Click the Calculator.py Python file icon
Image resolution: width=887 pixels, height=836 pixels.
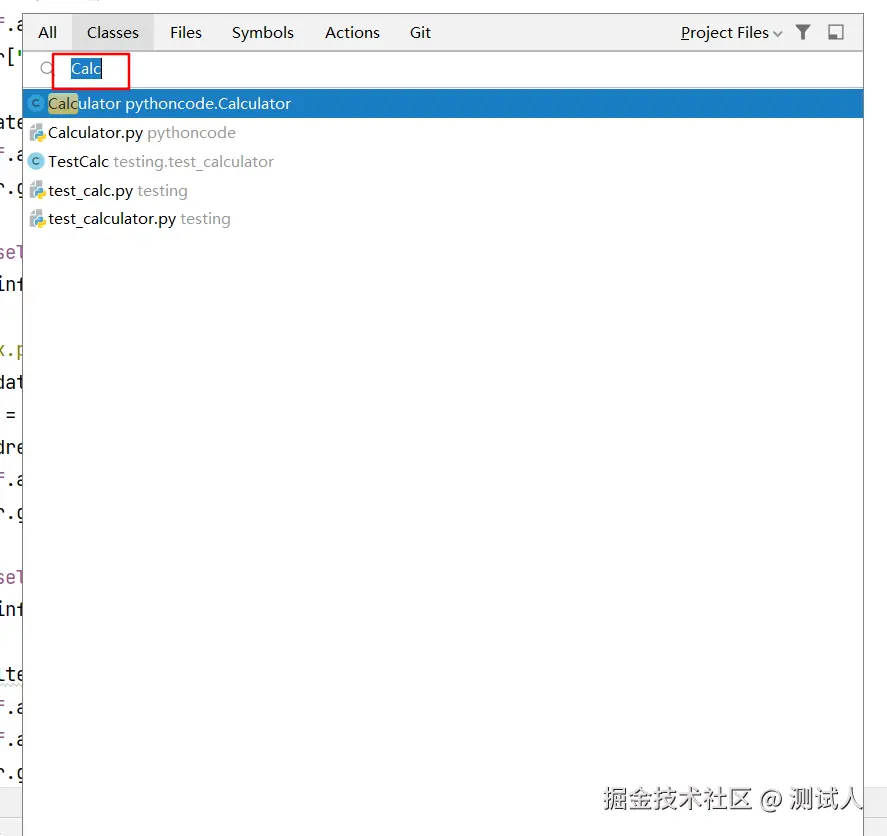[x=37, y=133]
